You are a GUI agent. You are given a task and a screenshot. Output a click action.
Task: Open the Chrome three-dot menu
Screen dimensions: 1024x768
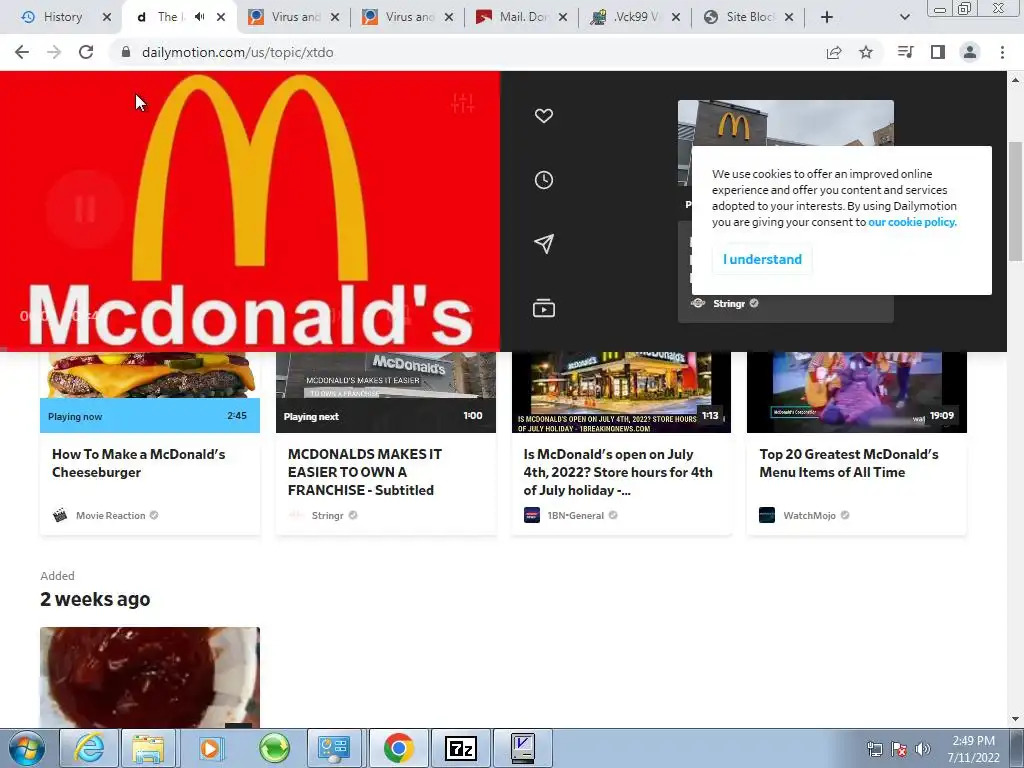pos(1002,52)
